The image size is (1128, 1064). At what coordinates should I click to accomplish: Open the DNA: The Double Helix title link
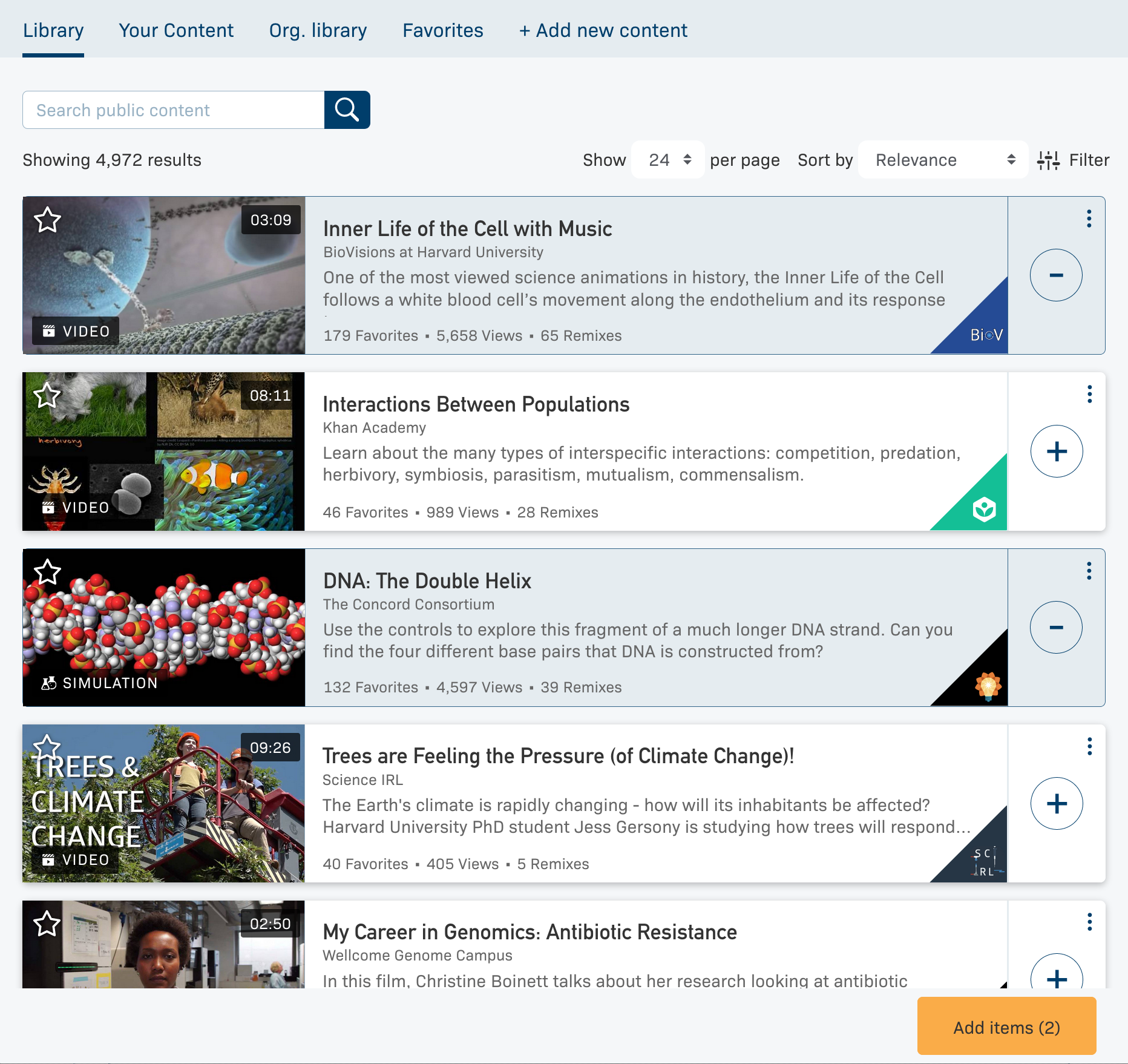[x=427, y=581]
